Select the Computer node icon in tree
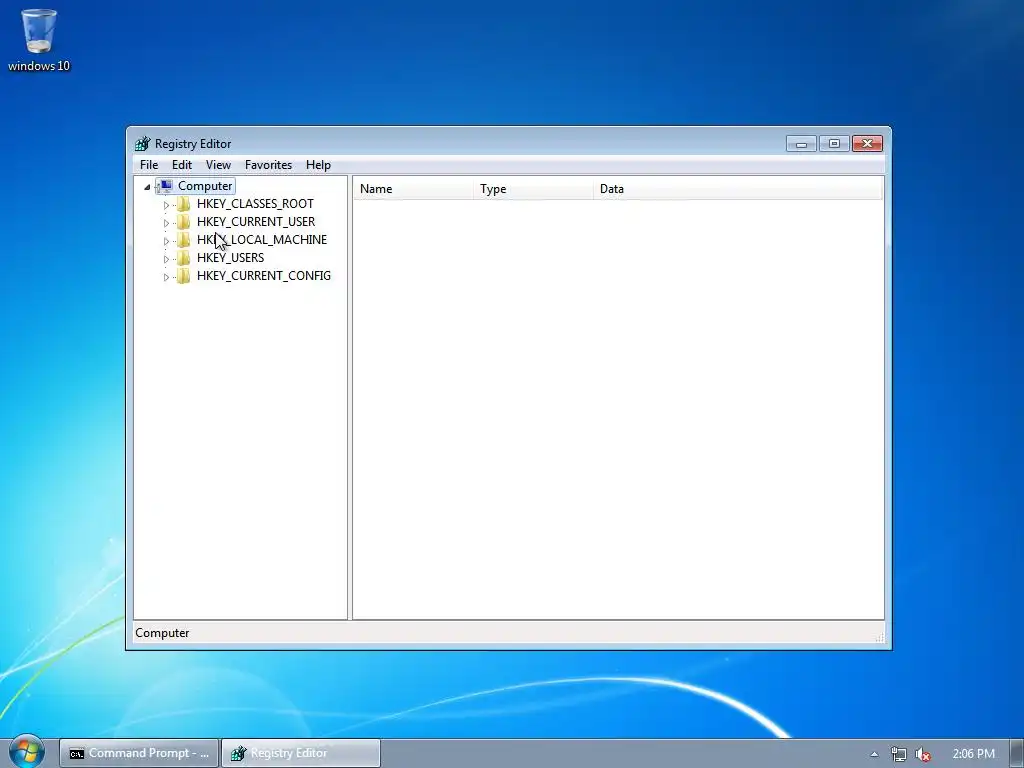Viewport: 1024px width, 768px height. 166,186
